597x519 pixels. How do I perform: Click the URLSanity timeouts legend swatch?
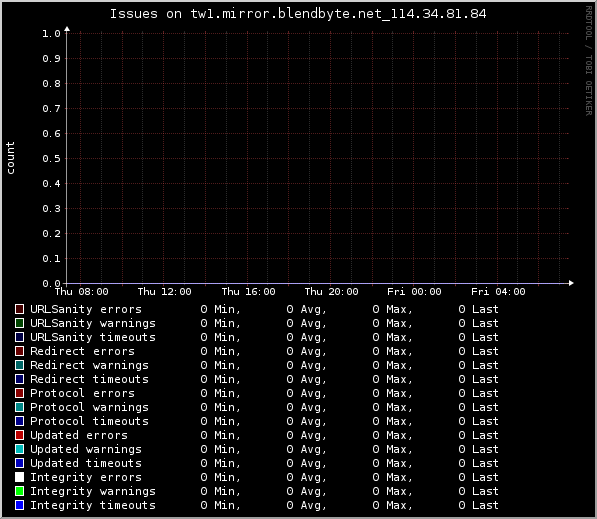tap(19, 337)
